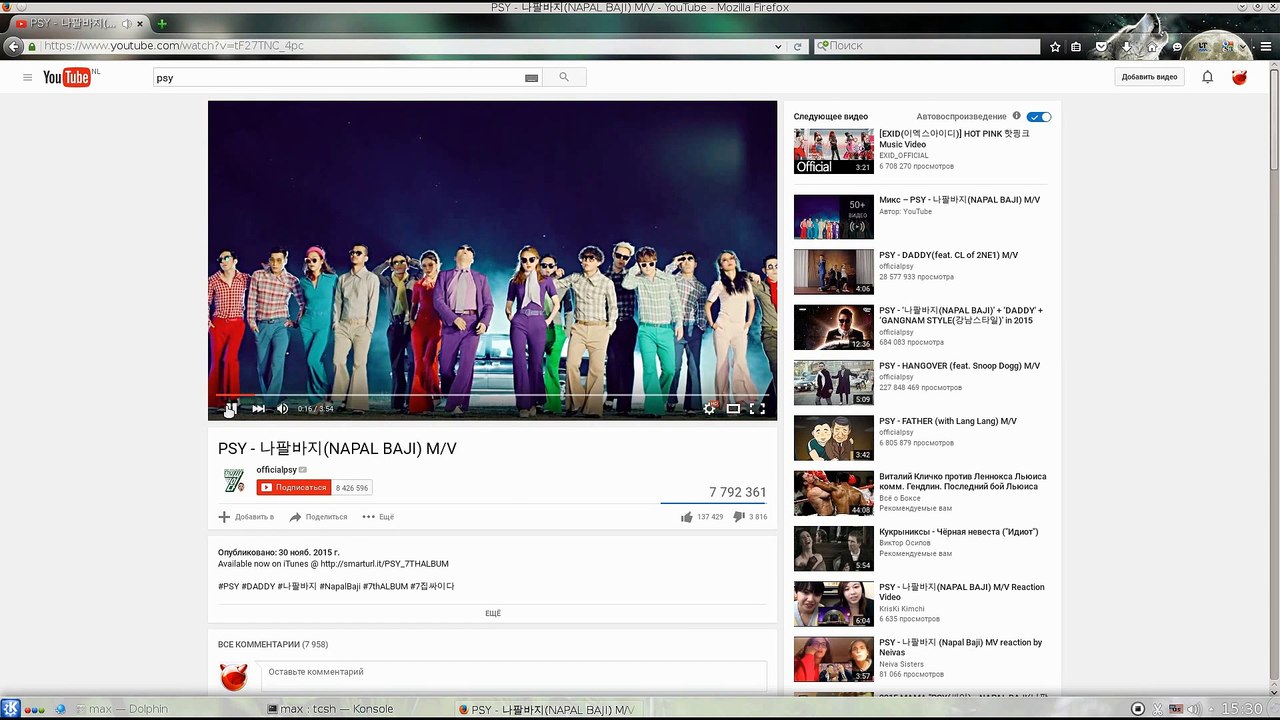Open the Виталий Кличко против Леннокса Льюиса title

963,481
